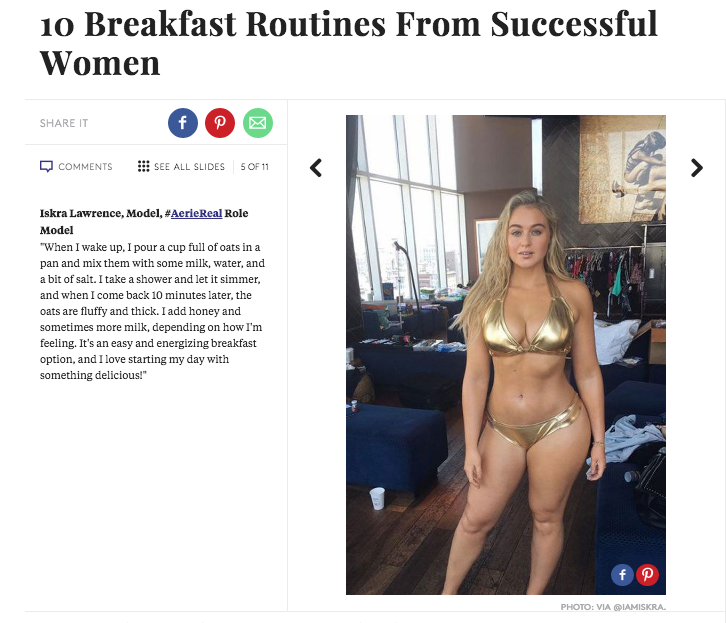The image size is (726, 623).
Task: Share the article on Facebook
Action: coord(182,123)
